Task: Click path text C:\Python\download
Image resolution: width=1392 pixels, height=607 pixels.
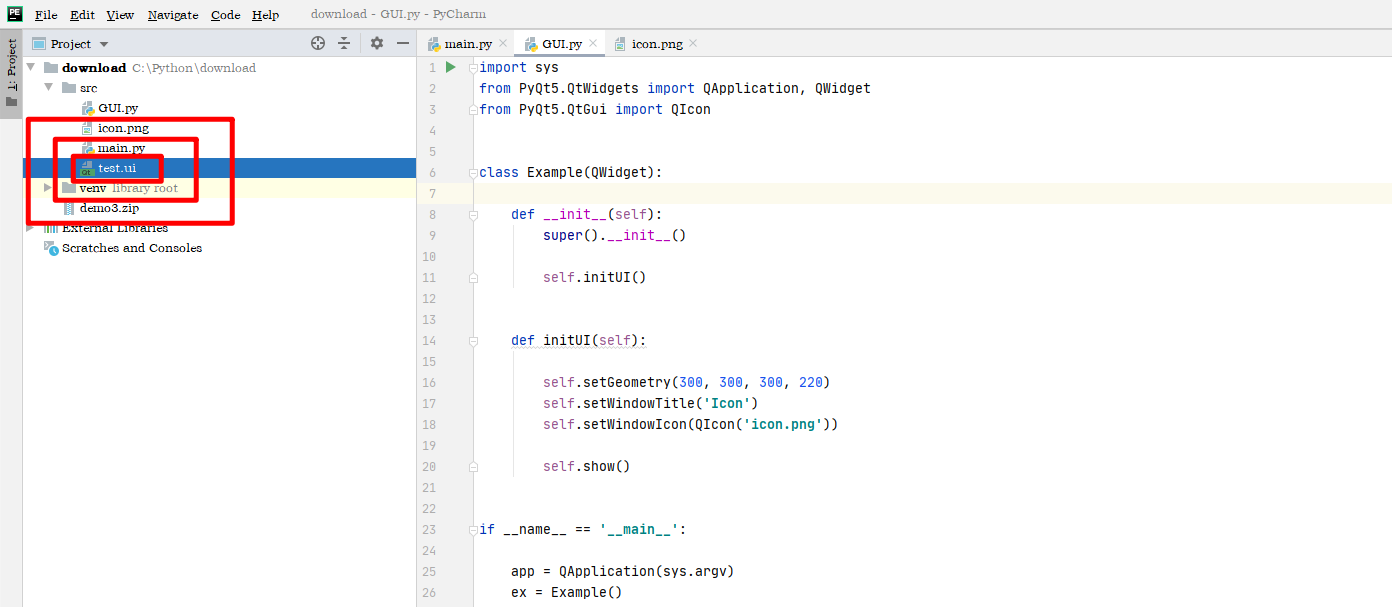Action: (194, 68)
